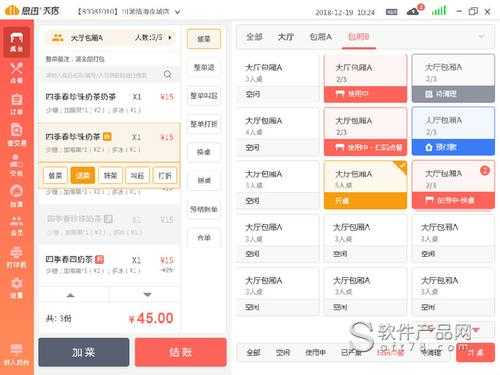500x375 pixels.
Task: Open the settings gear in sidebar
Action: 16,288
